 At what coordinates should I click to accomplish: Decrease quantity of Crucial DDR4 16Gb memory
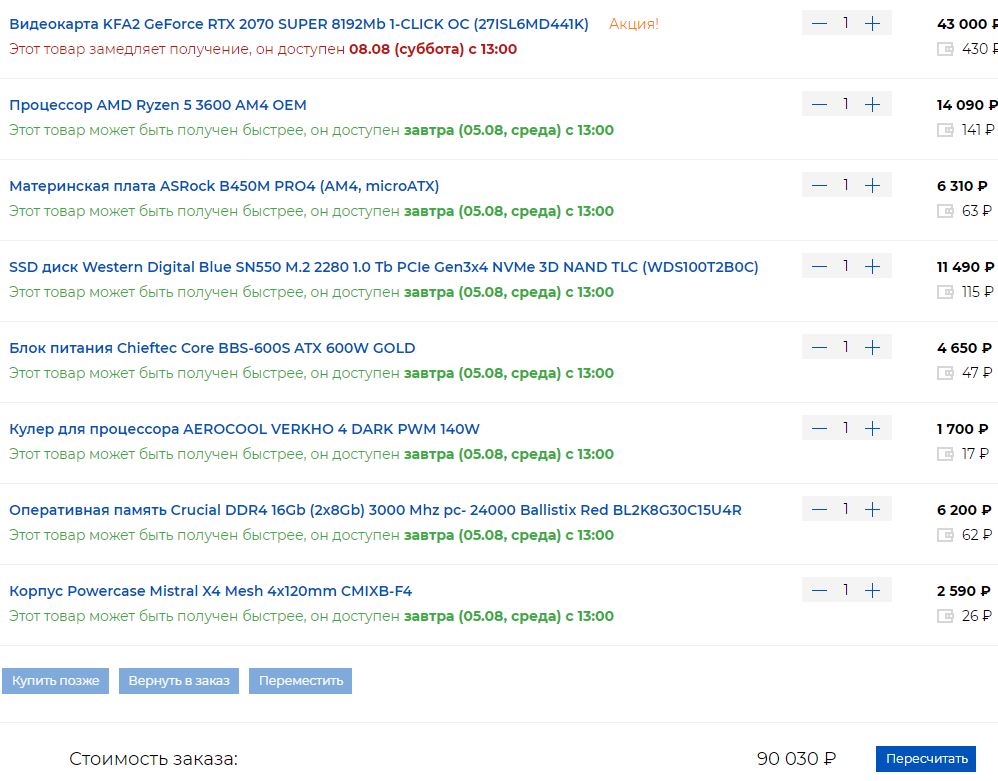coord(819,509)
